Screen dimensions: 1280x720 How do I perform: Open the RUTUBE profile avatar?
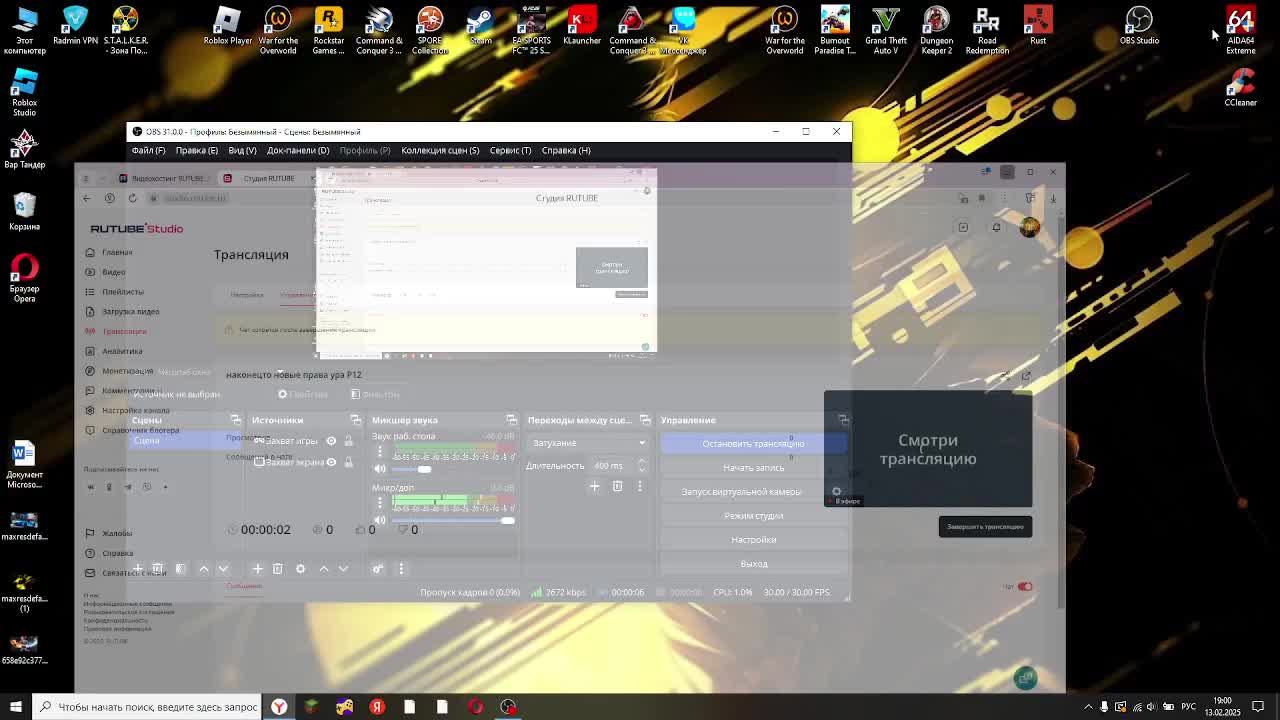click(x=1029, y=227)
